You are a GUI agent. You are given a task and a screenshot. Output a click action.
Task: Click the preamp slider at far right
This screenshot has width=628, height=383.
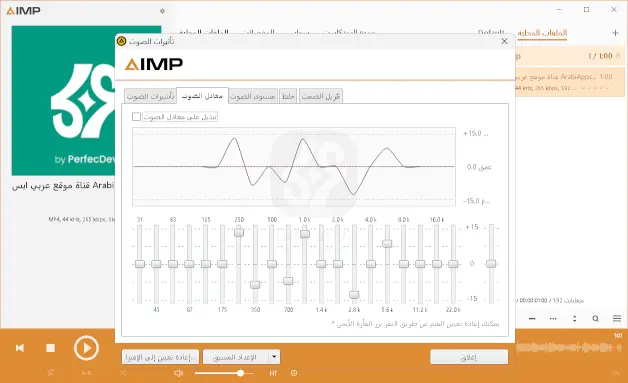click(x=491, y=263)
